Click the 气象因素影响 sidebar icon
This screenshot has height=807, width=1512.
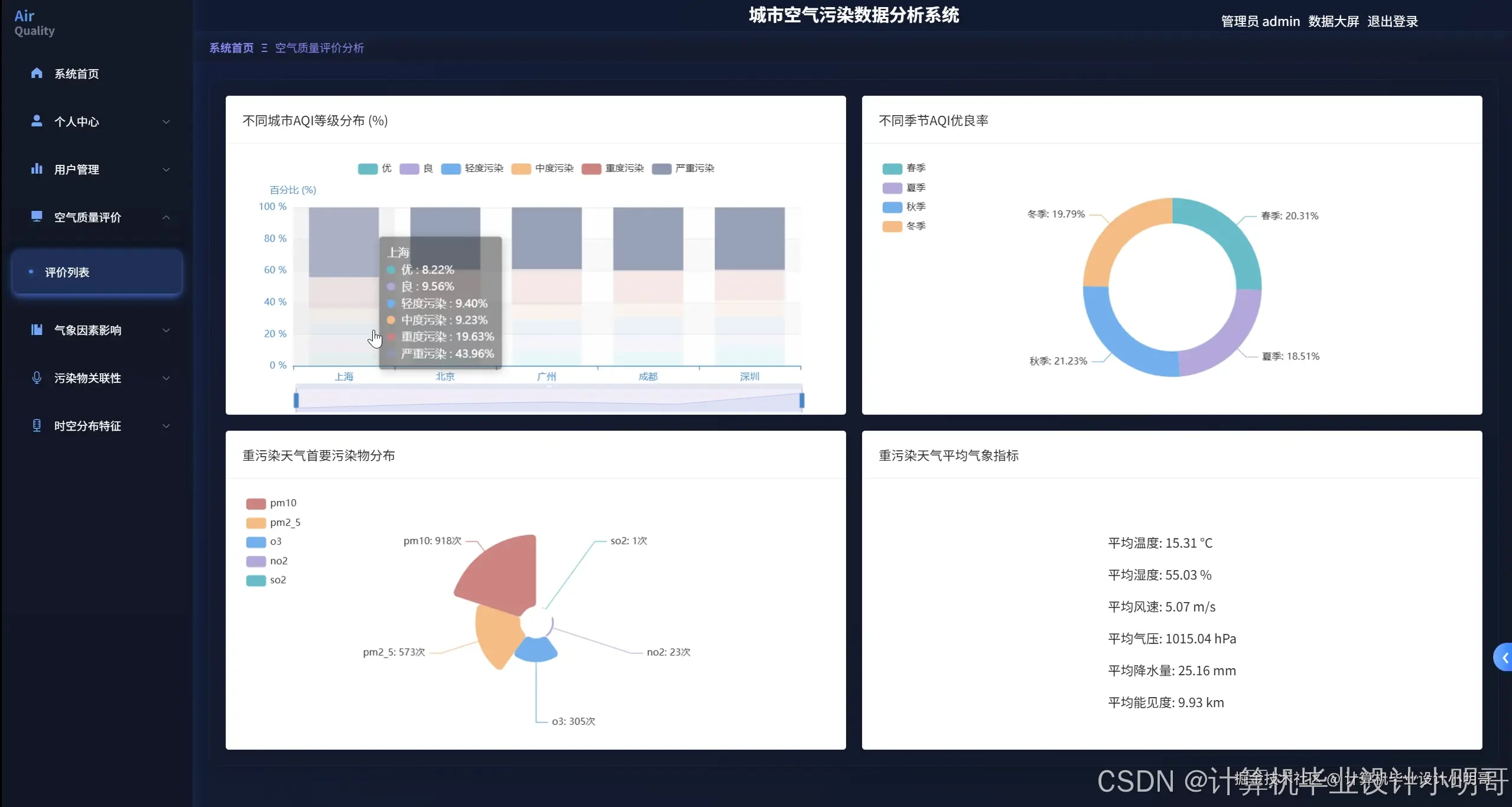[x=37, y=330]
